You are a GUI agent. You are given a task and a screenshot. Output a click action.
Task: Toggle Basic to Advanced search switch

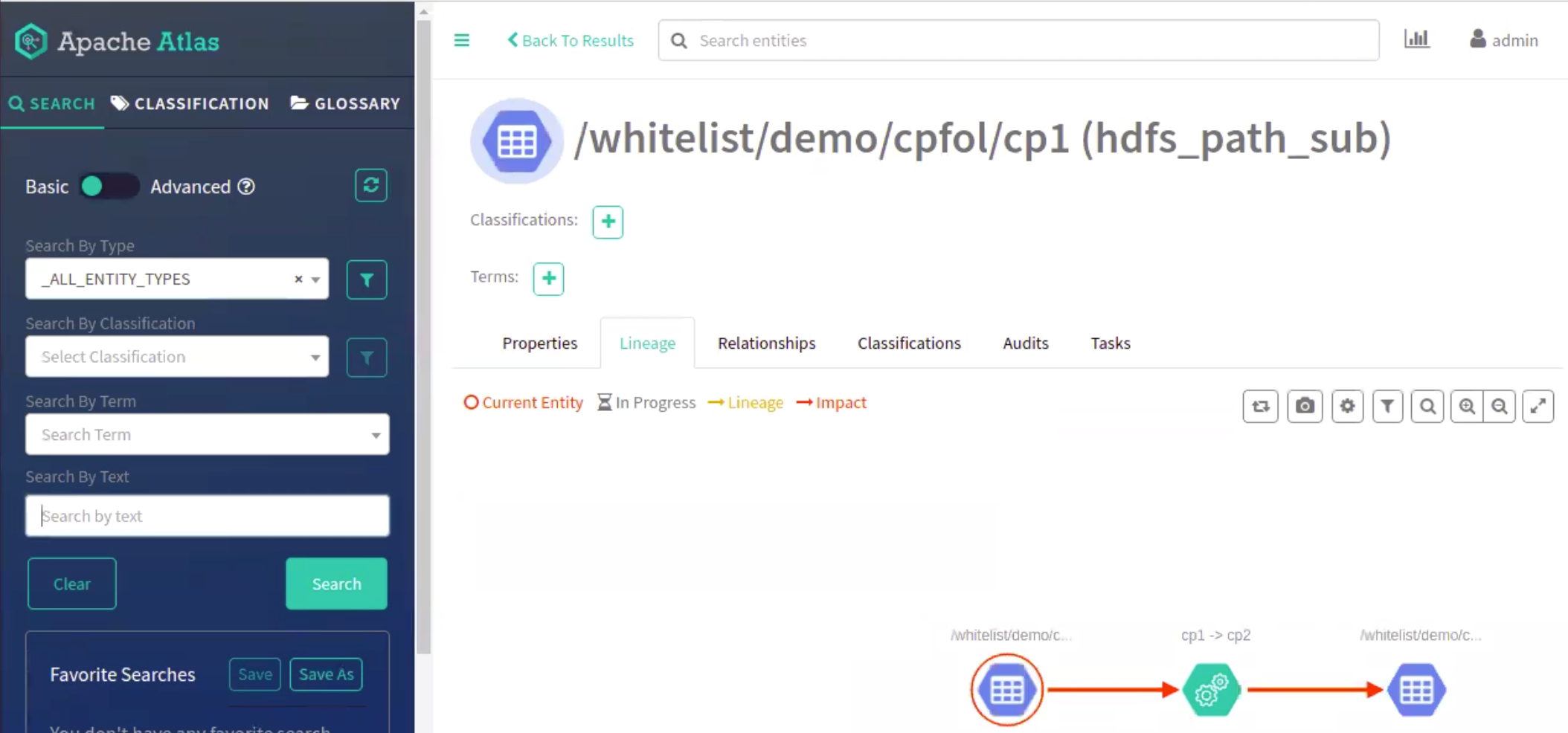click(109, 187)
